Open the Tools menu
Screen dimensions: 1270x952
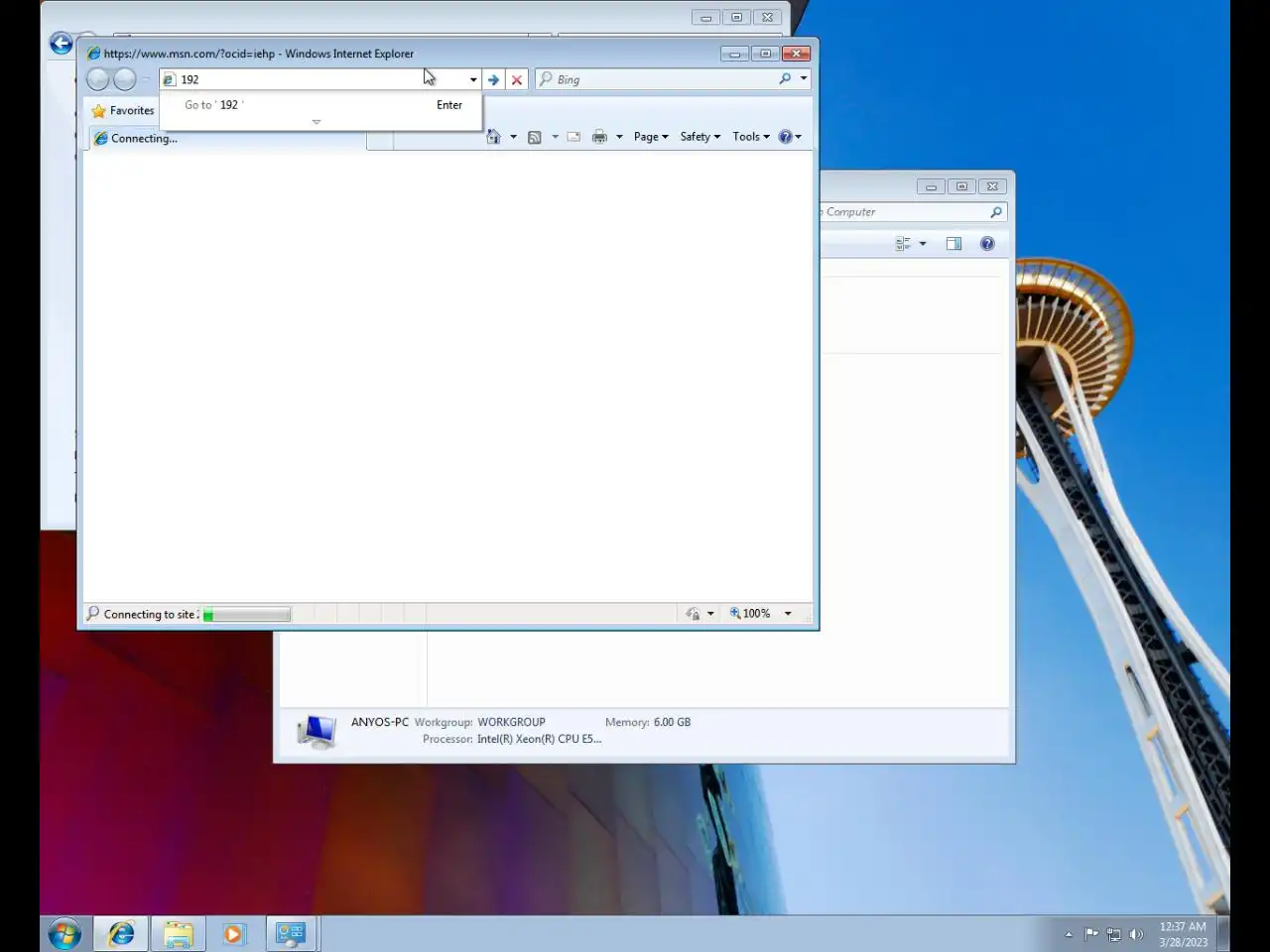click(x=751, y=137)
